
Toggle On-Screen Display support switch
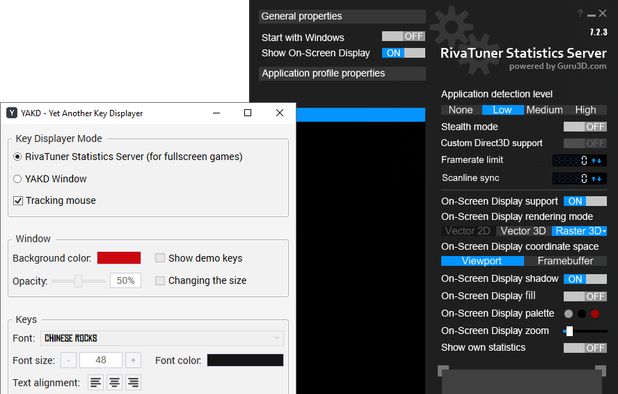point(585,201)
